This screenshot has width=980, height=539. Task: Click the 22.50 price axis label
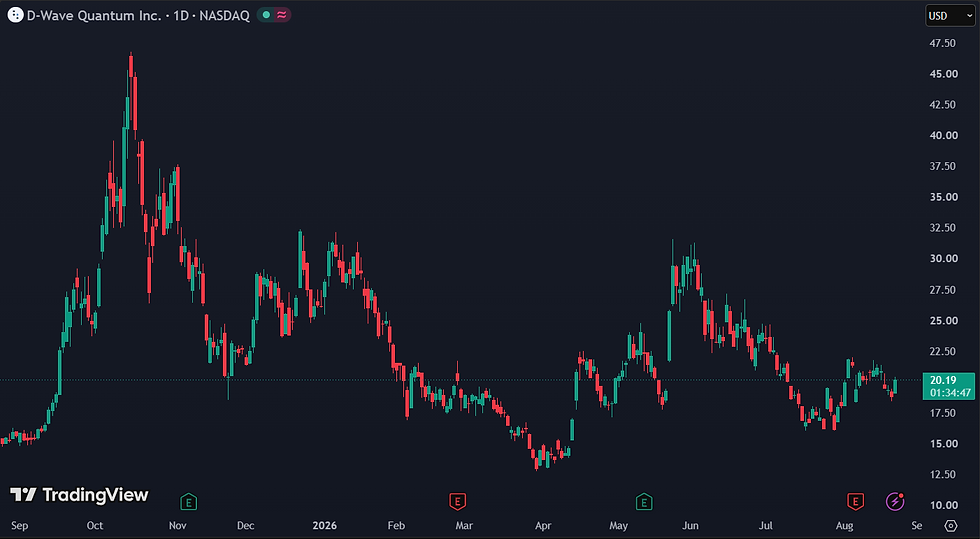point(942,351)
